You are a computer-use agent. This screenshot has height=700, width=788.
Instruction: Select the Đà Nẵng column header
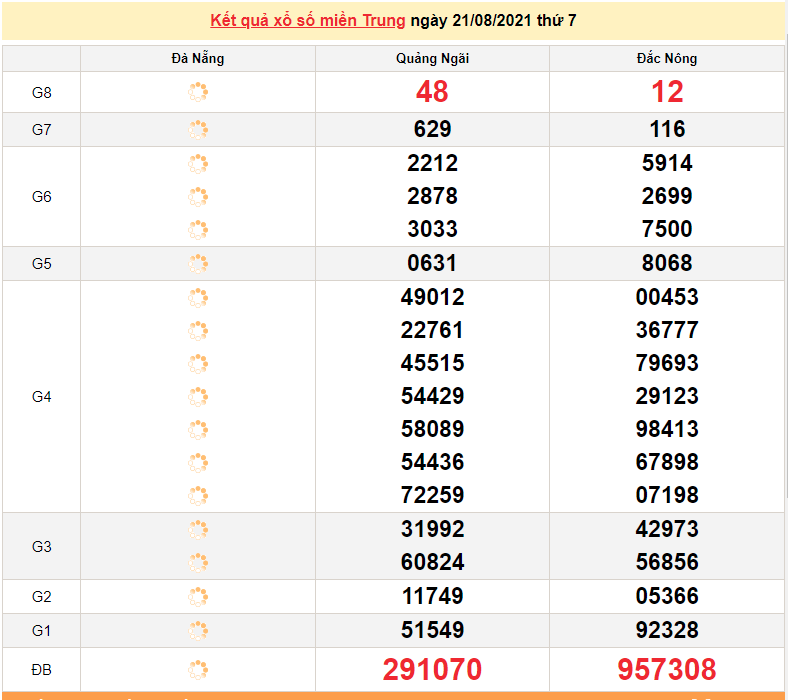tap(198, 58)
